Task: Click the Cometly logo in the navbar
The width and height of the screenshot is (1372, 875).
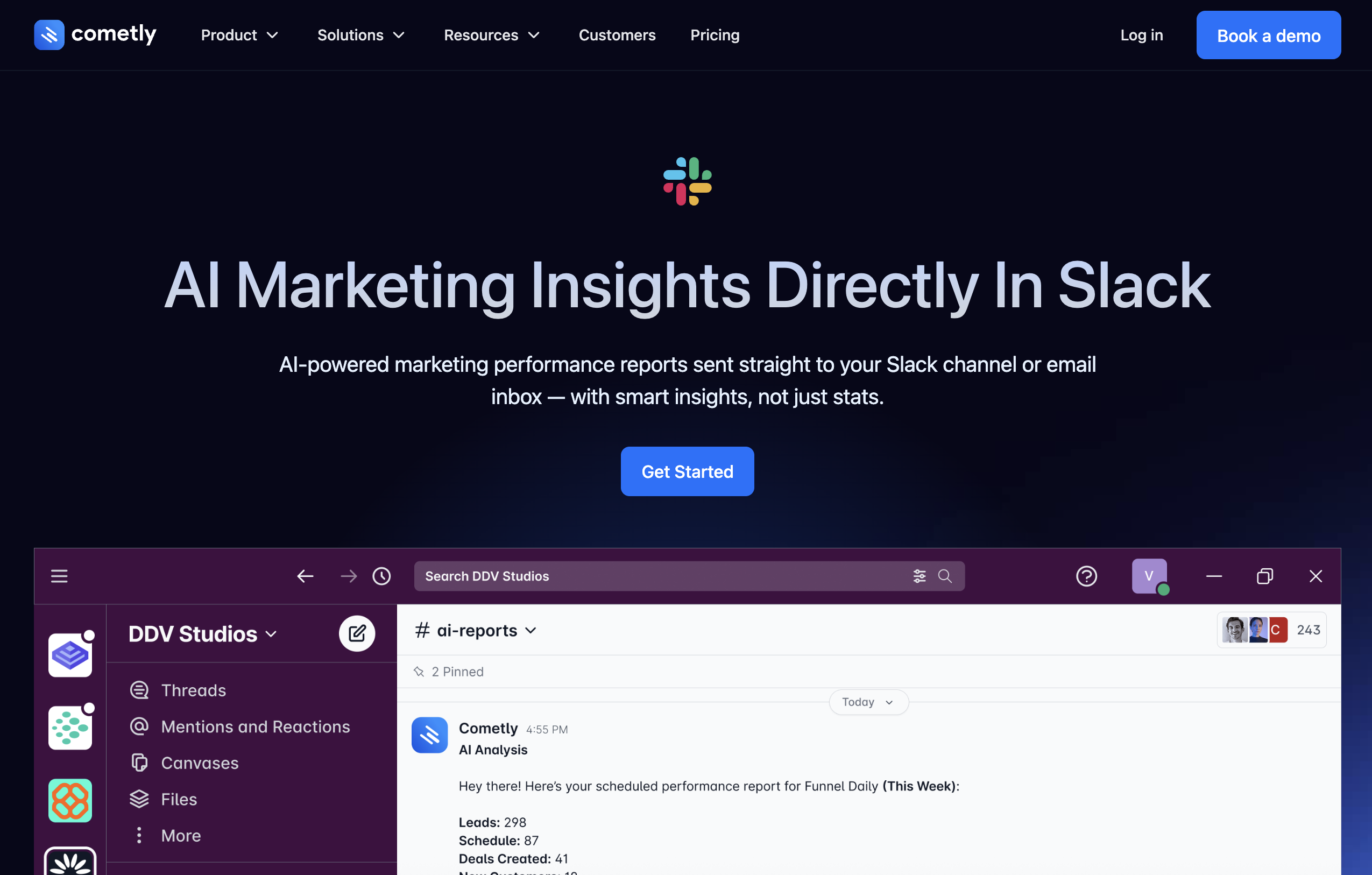Action: (x=95, y=35)
